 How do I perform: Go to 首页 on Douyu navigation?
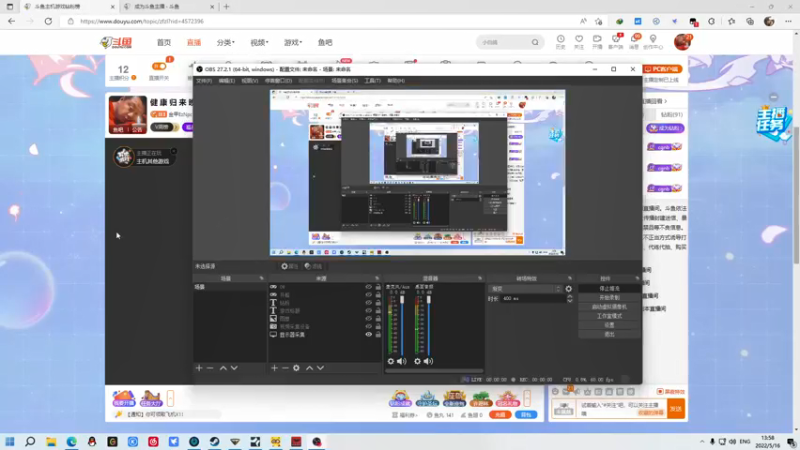coord(164,42)
